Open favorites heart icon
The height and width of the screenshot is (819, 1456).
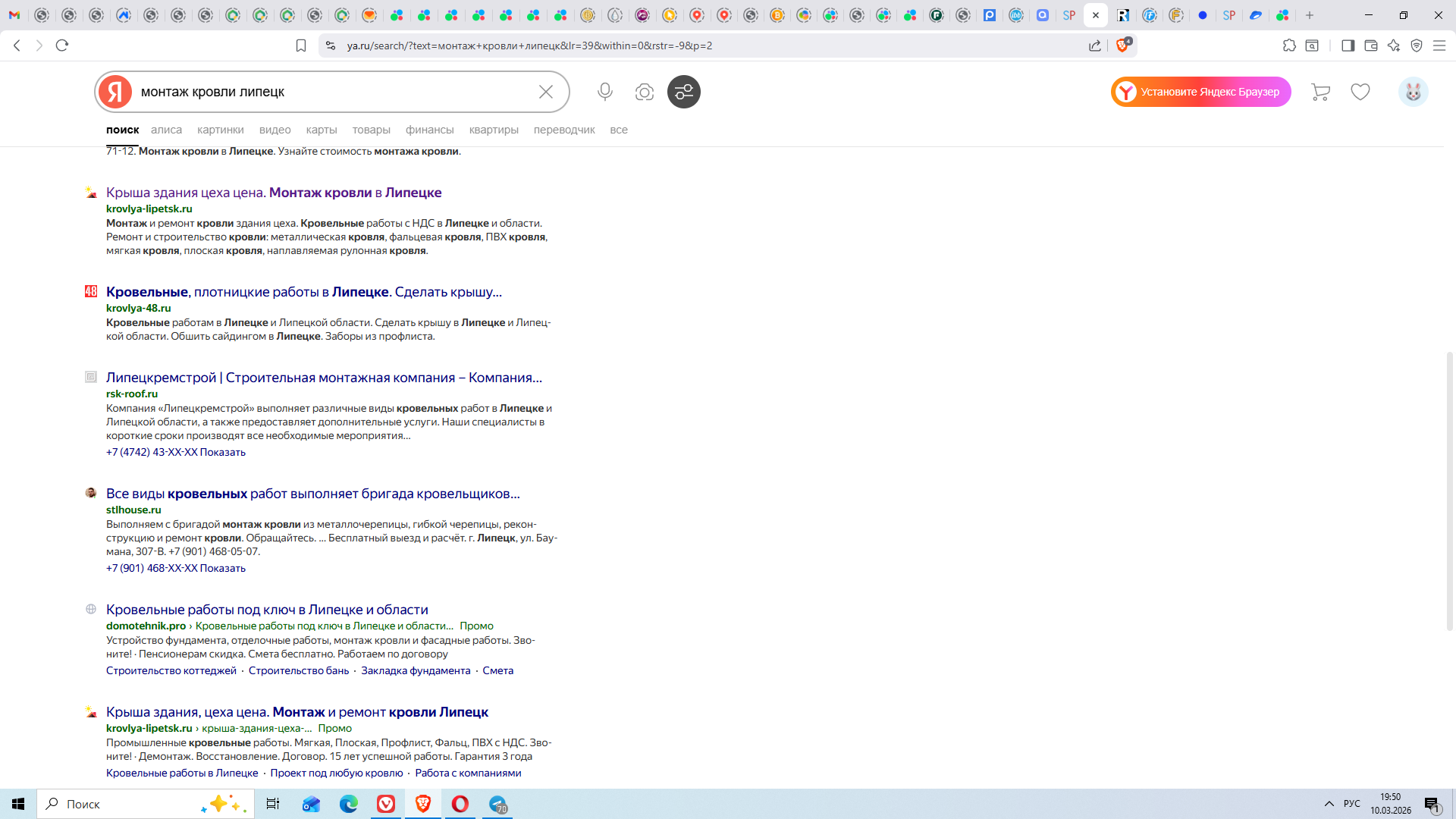pyautogui.click(x=1360, y=92)
